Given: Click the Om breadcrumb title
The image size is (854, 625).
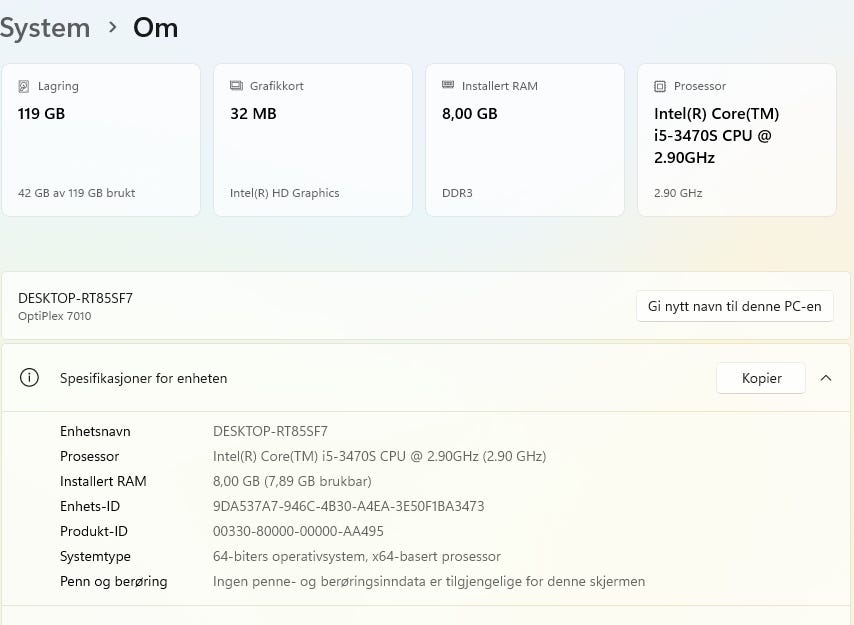Looking at the screenshot, I should coord(156,28).
